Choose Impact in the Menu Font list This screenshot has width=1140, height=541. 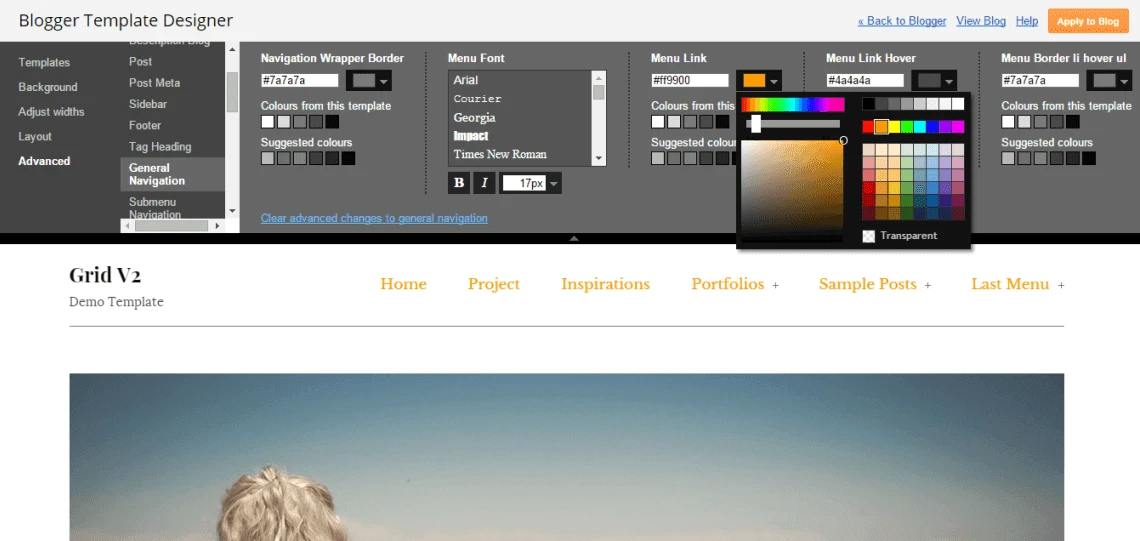[470, 136]
